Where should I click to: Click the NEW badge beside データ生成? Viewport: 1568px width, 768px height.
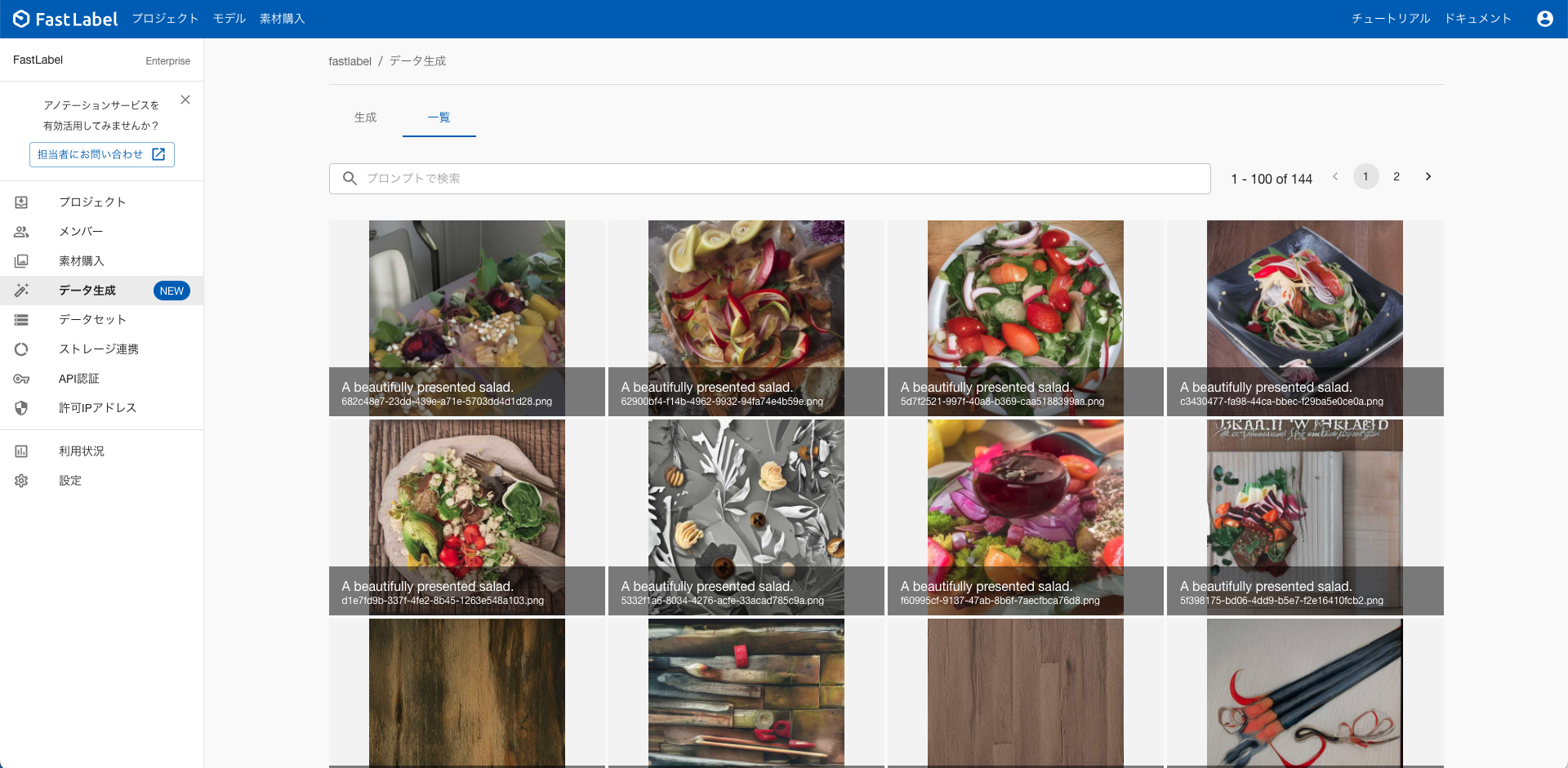click(171, 291)
